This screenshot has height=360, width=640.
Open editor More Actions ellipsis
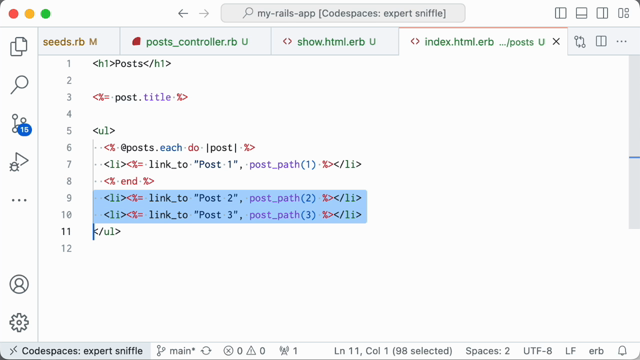tap(622, 41)
